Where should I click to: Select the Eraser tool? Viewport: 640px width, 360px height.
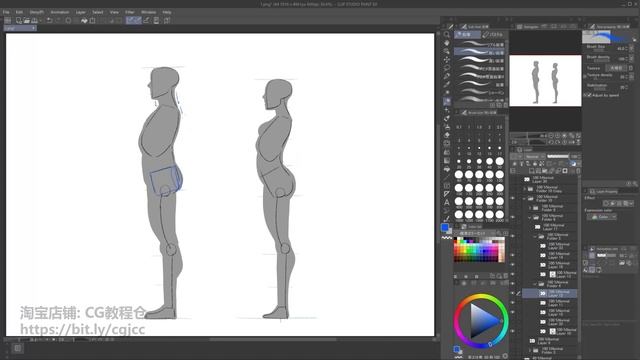(x=447, y=135)
